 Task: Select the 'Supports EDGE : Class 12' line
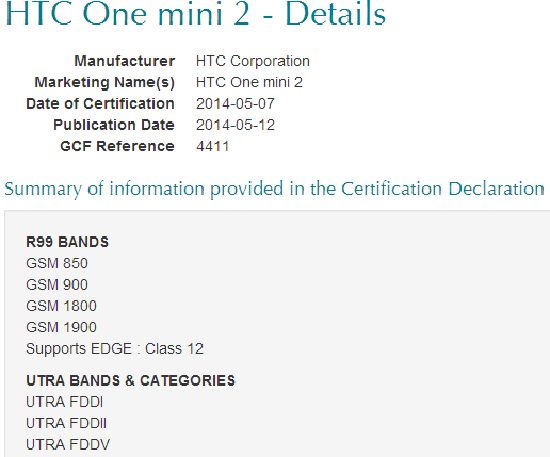tap(115, 349)
